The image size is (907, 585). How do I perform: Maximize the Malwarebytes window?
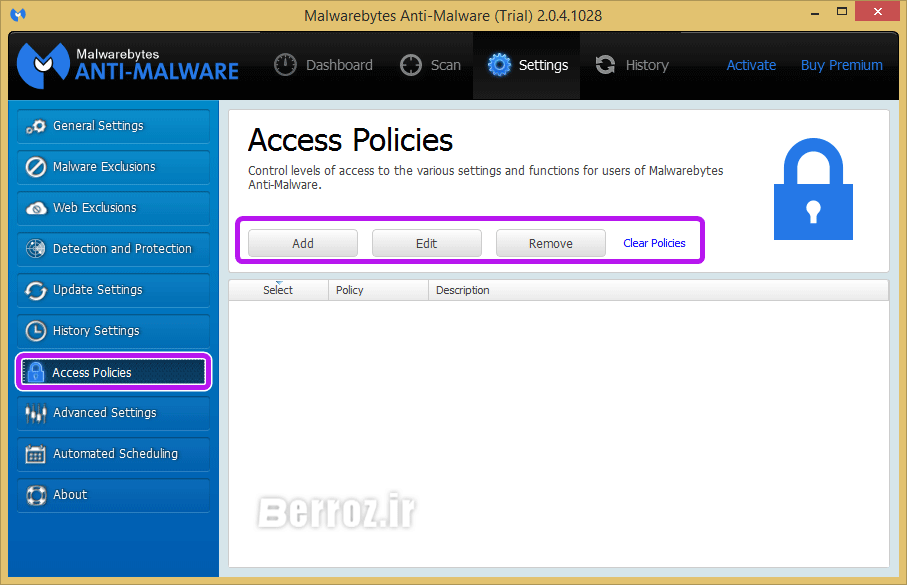coord(842,12)
